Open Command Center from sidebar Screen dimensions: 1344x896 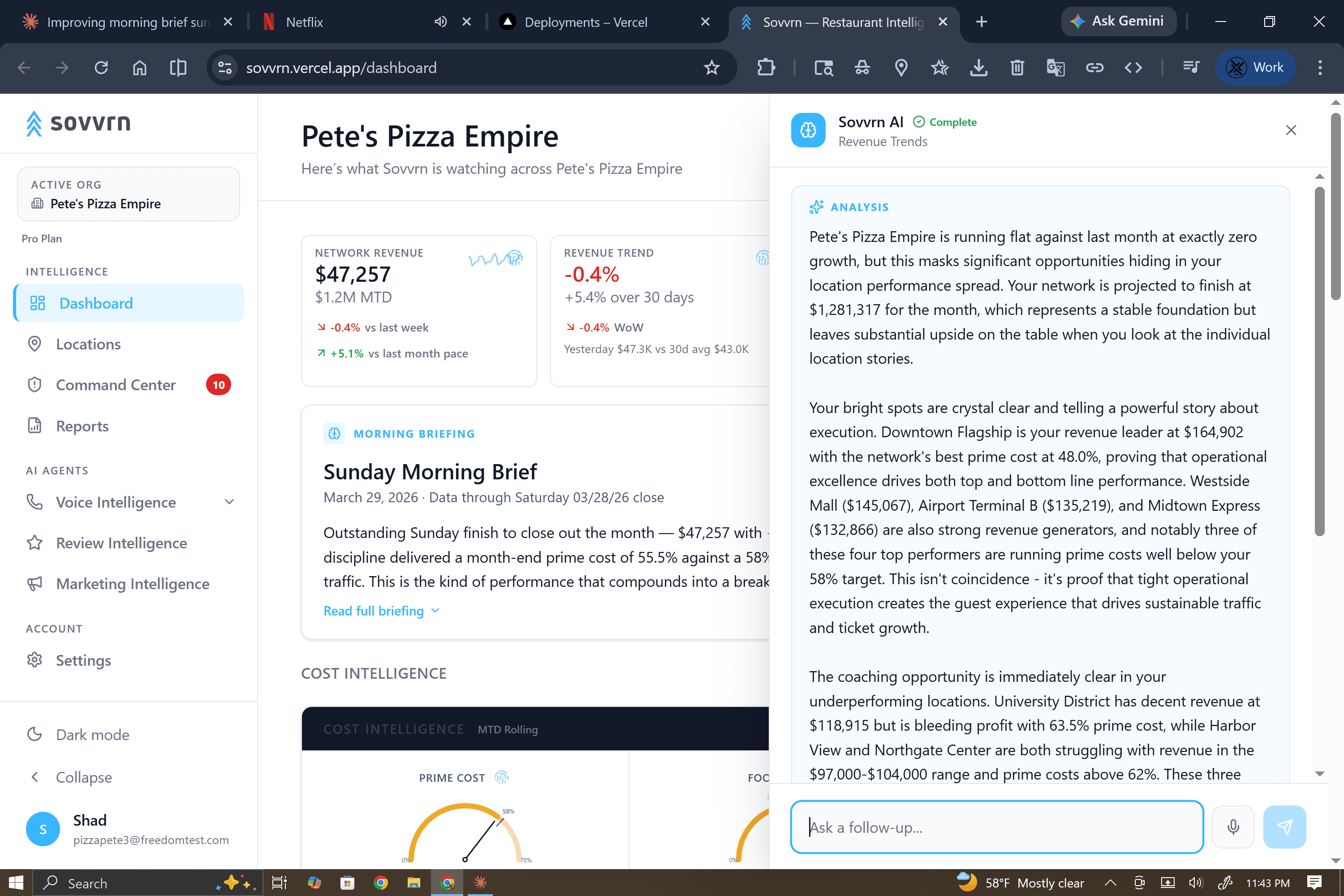point(116,385)
